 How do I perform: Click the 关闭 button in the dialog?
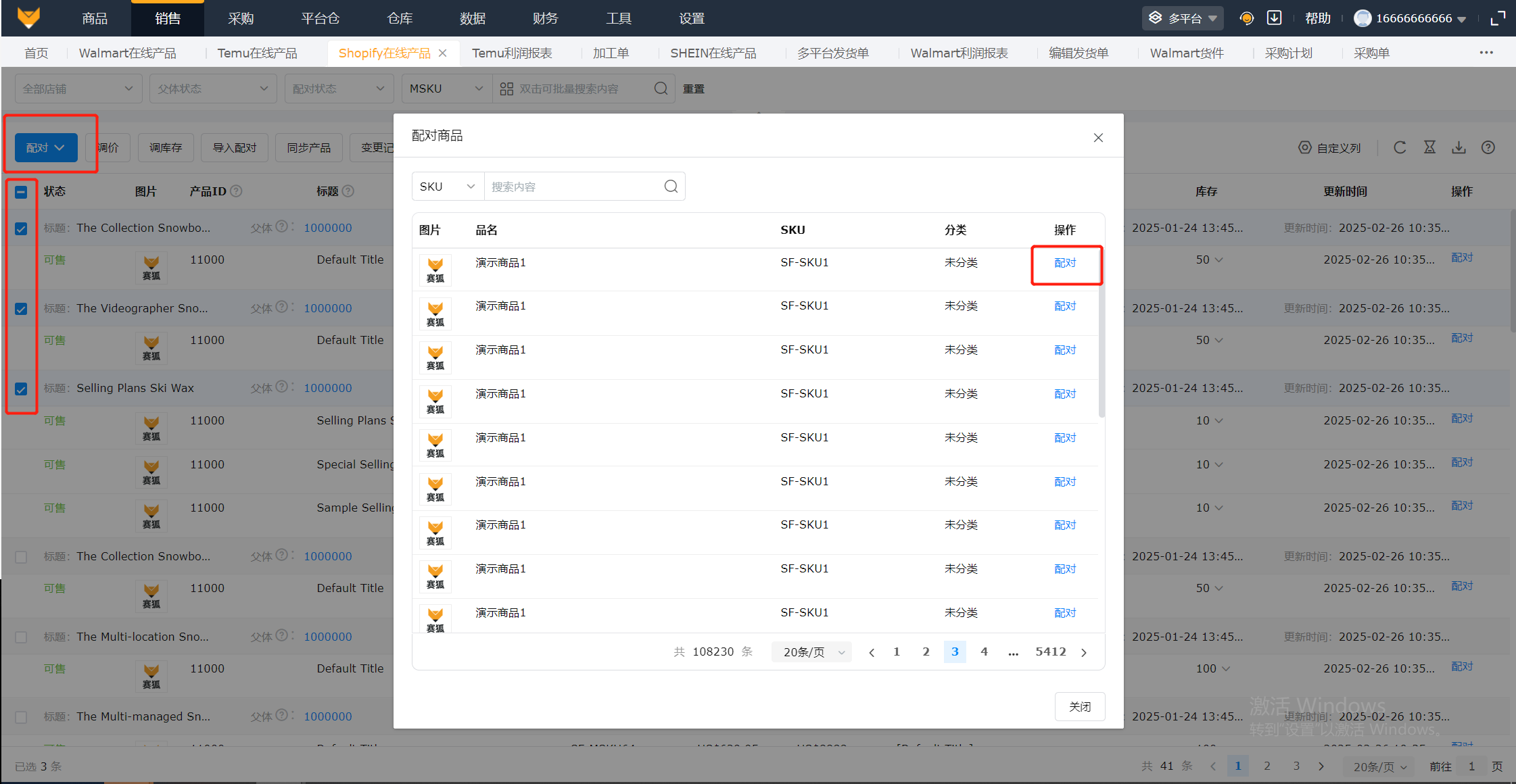point(1079,706)
